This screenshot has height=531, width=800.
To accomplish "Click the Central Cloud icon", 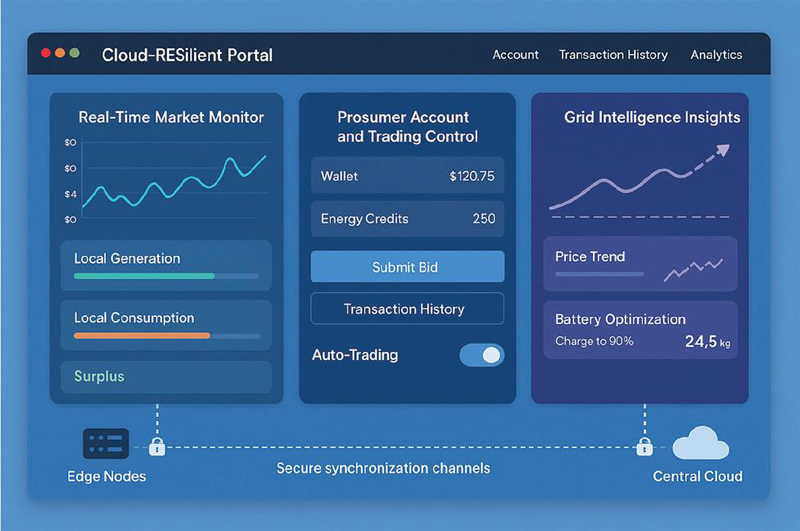I will click(700, 442).
